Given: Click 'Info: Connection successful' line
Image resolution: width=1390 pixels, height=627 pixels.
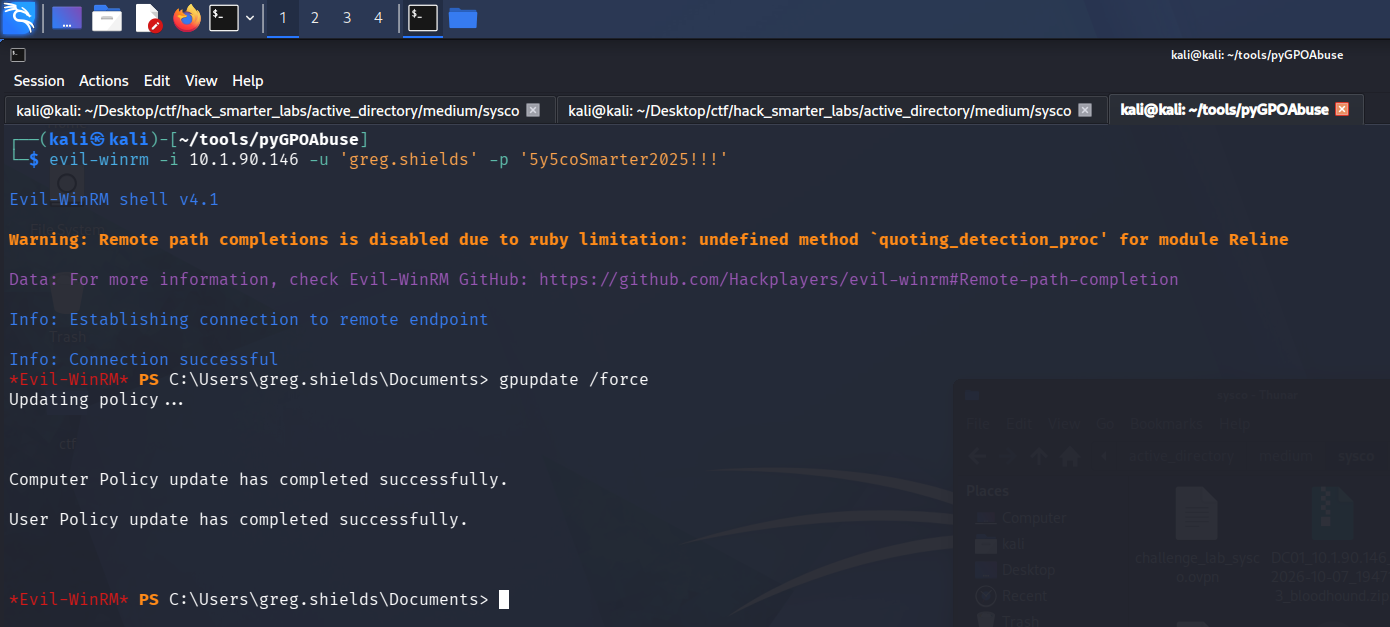Looking at the screenshot, I should (x=144, y=359).
